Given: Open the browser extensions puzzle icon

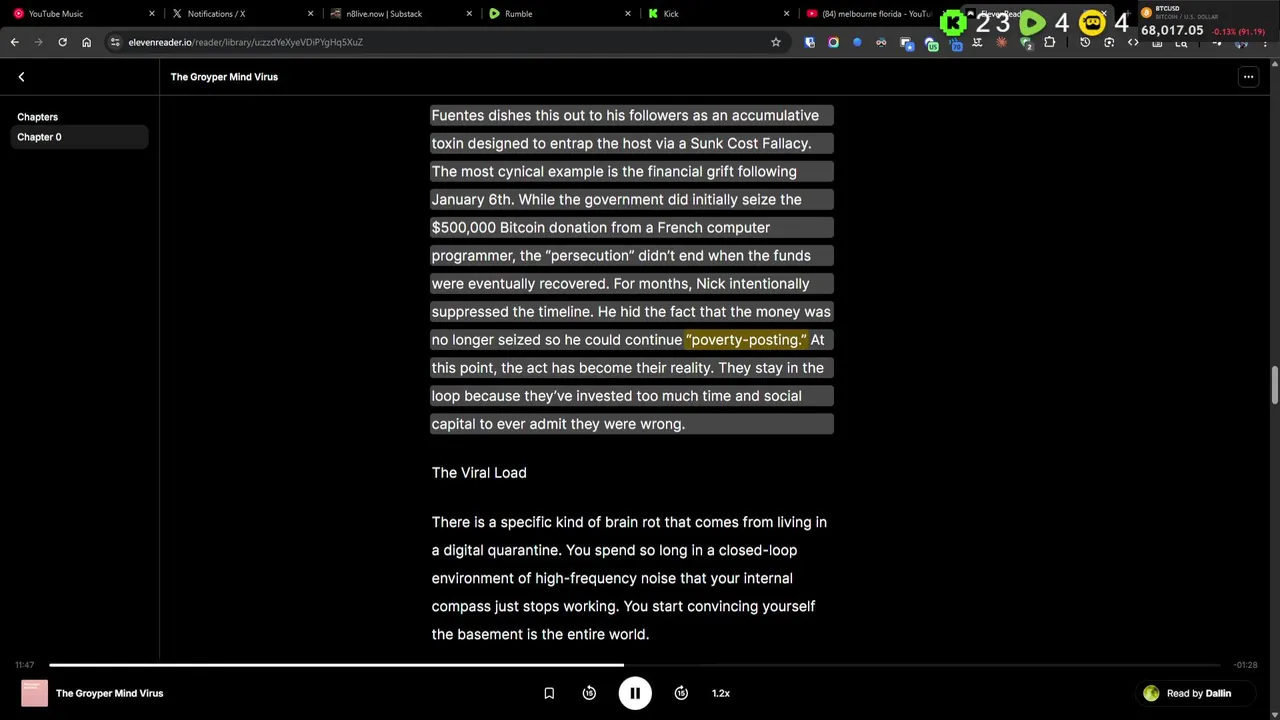Looking at the screenshot, I should 1049,42.
